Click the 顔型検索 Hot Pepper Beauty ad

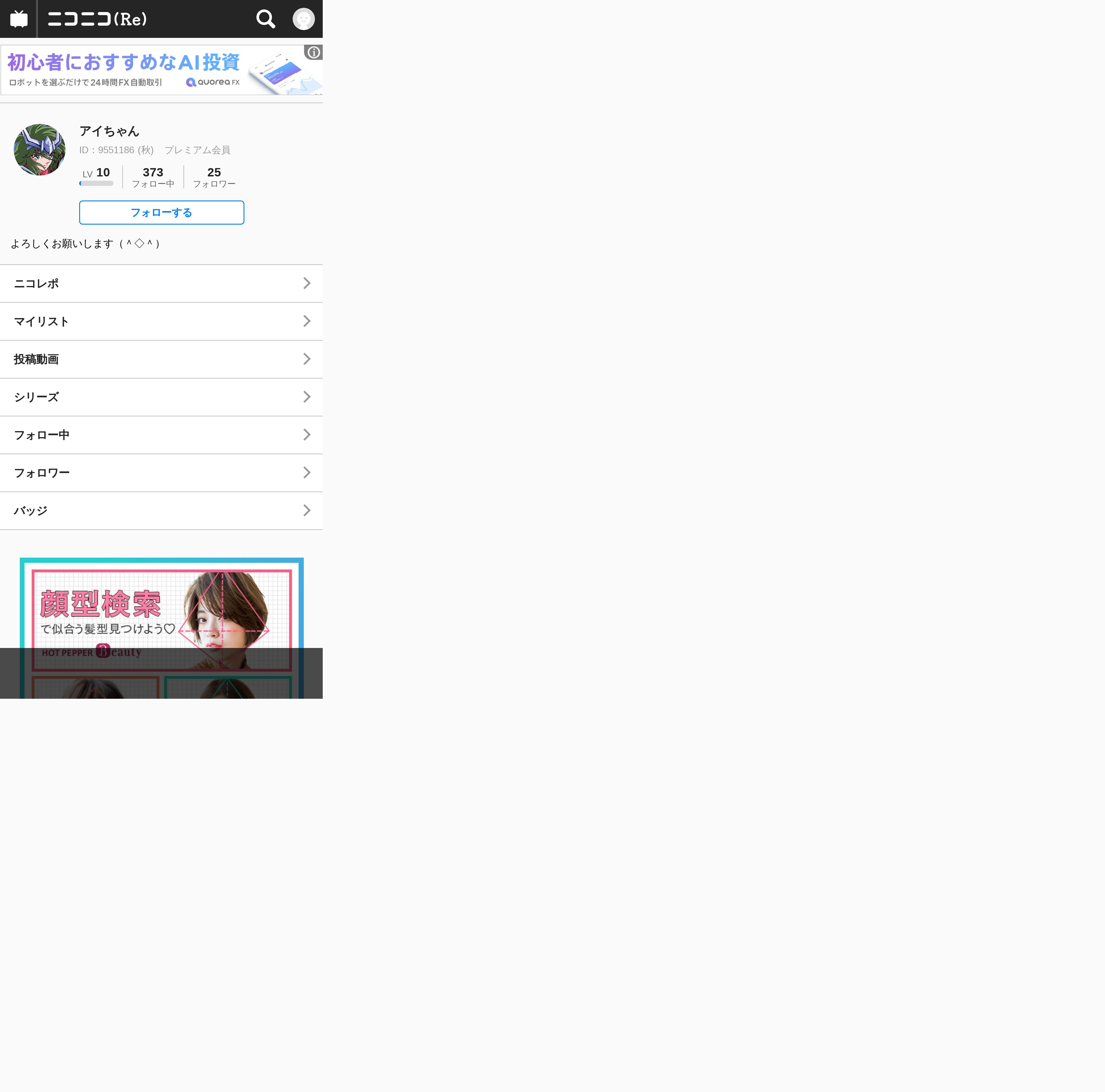point(161,606)
